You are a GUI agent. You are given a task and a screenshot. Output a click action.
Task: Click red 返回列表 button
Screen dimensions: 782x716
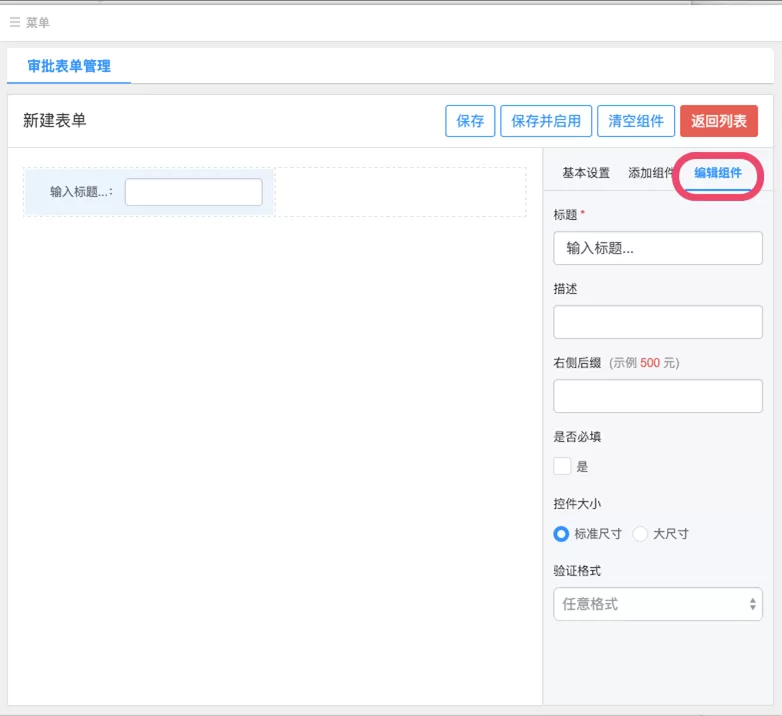click(x=719, y=121)
